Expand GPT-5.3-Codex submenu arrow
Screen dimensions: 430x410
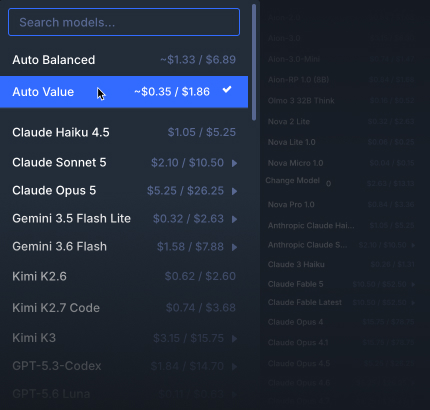tap(235, 366)
